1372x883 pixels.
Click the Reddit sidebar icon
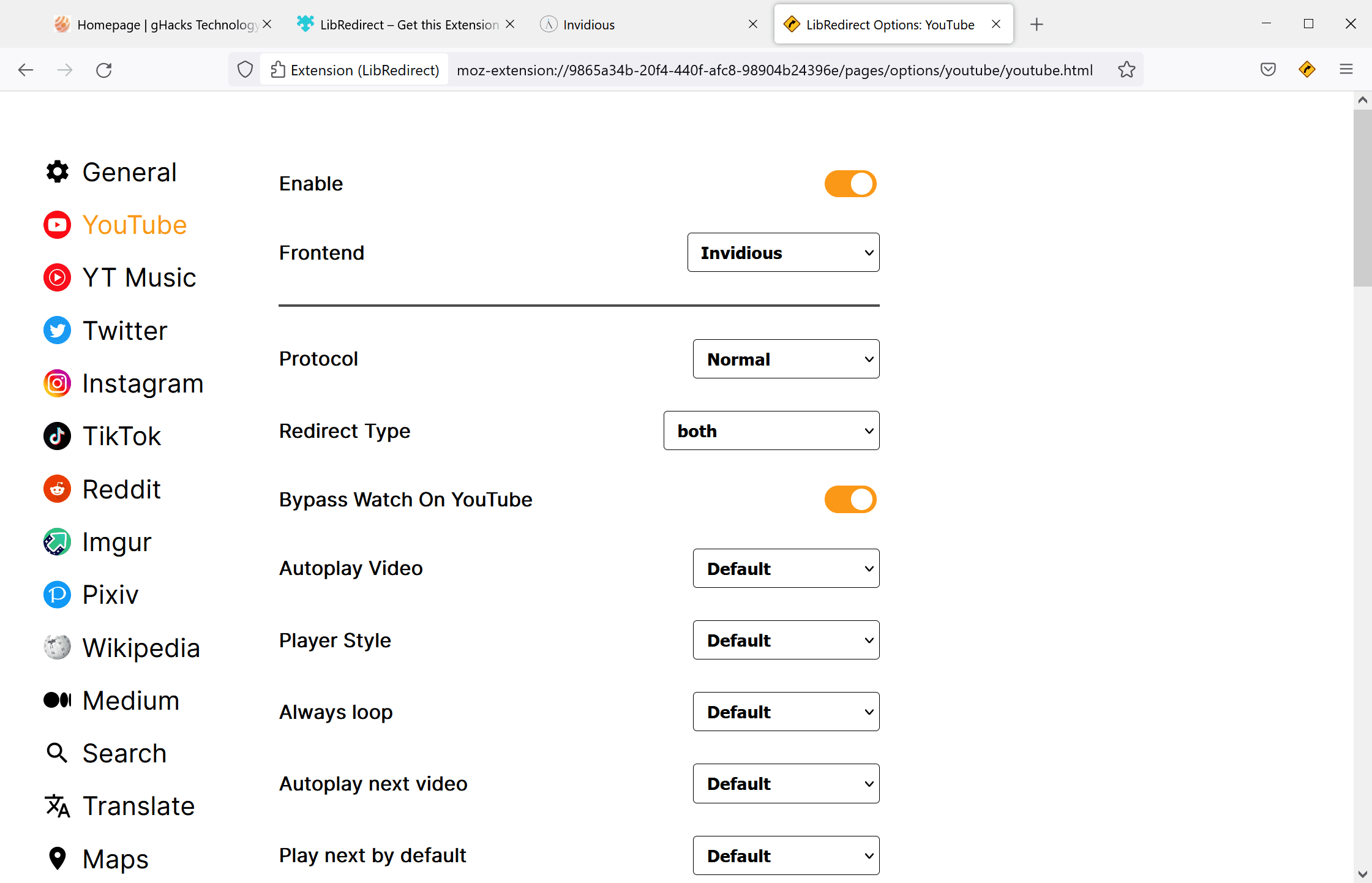[x=56, y=489]
